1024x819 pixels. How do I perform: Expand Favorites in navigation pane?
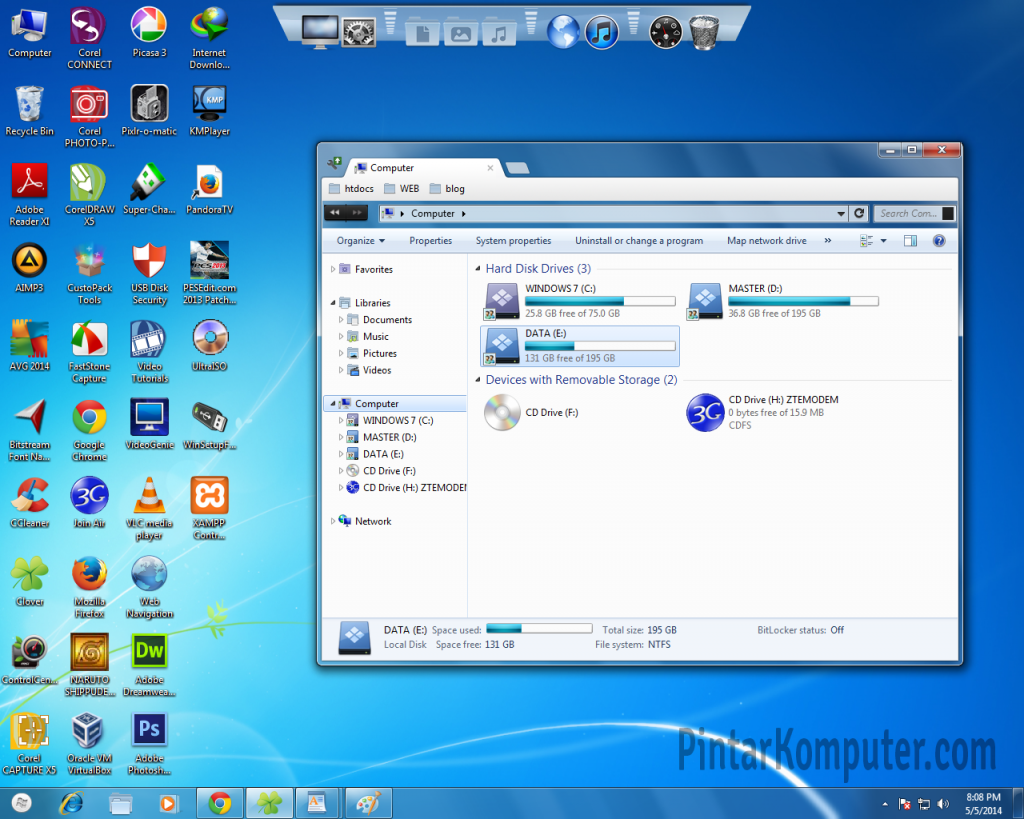pos(333,269)
